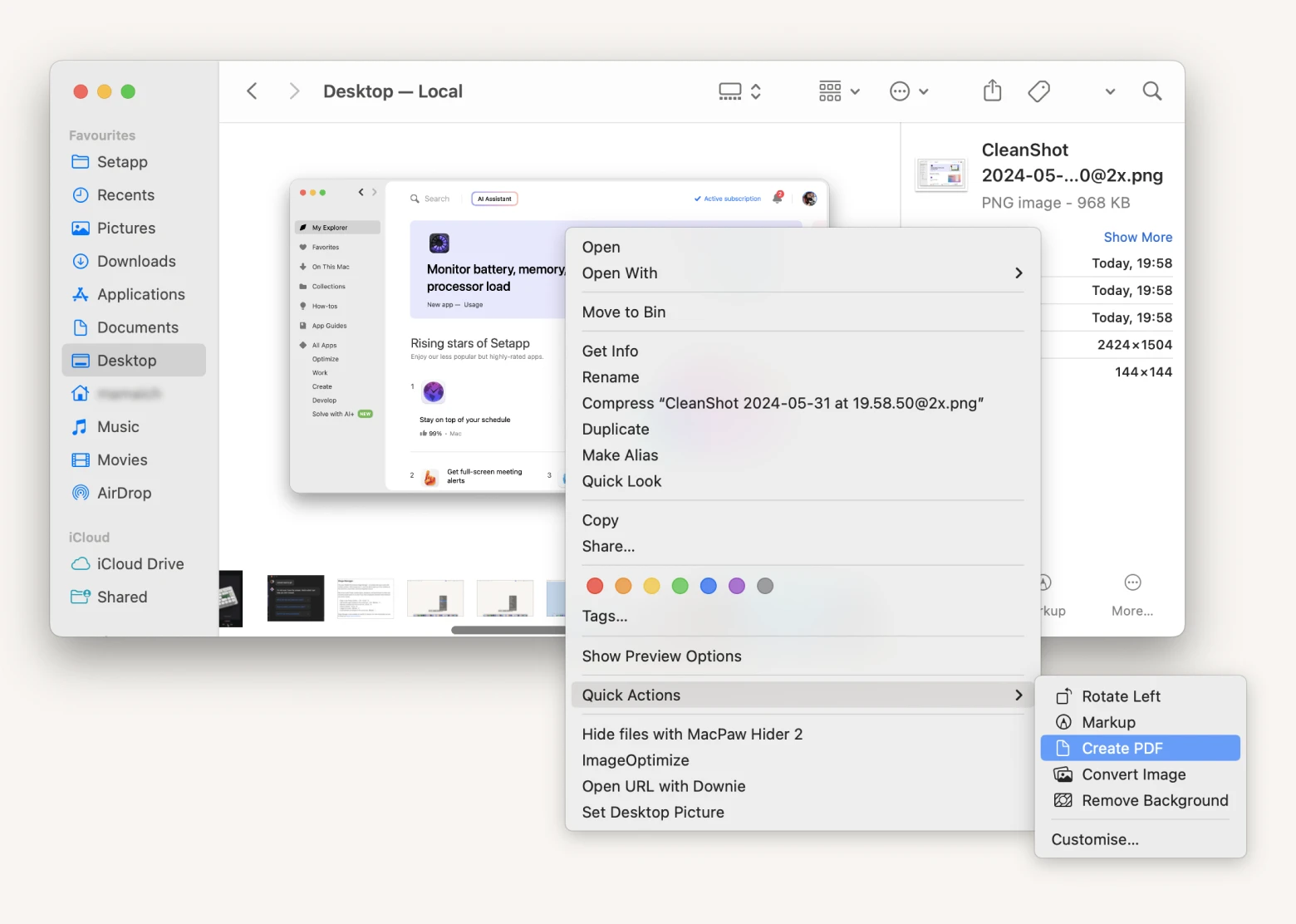Select Rotate Left quick action
This screenshot has width=1296, height=924.
1140,696
